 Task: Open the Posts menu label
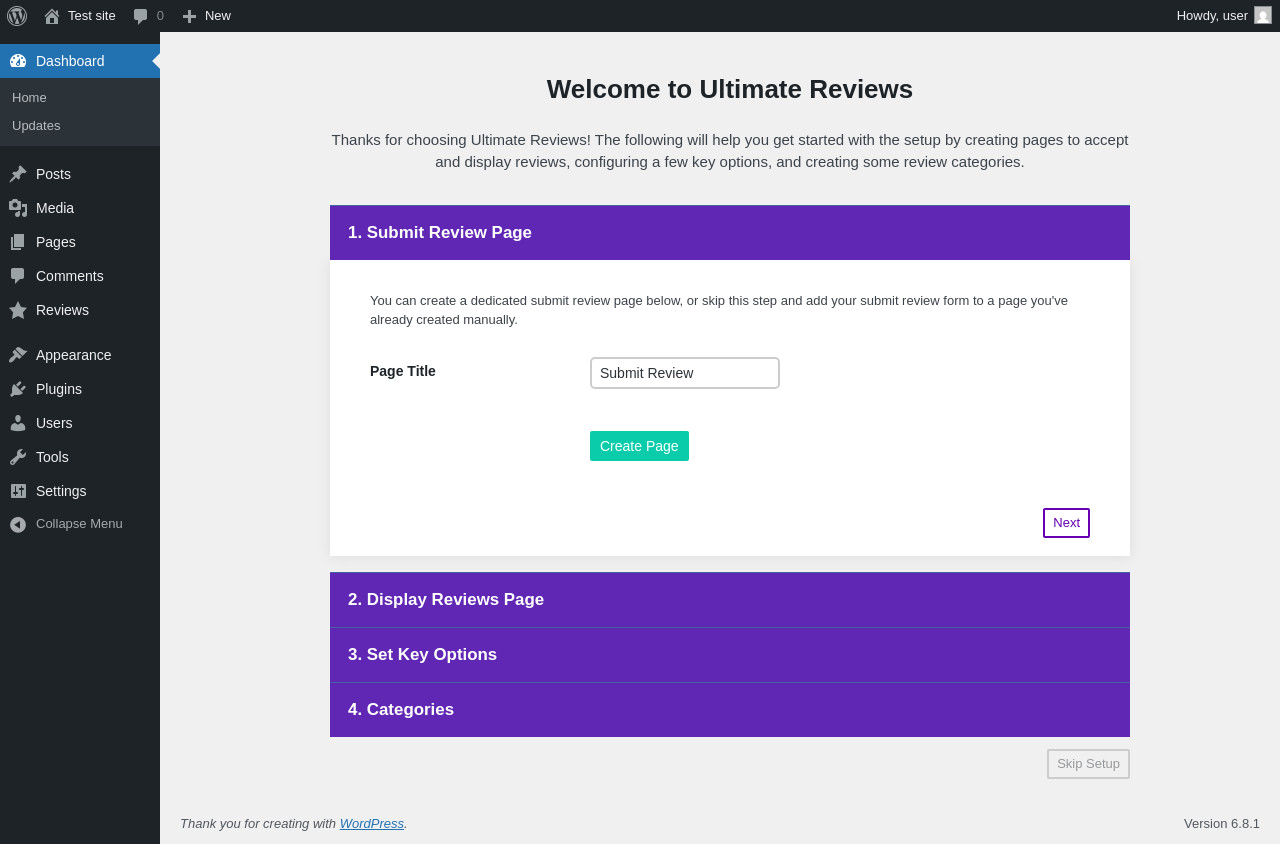[x=53, y=174]
